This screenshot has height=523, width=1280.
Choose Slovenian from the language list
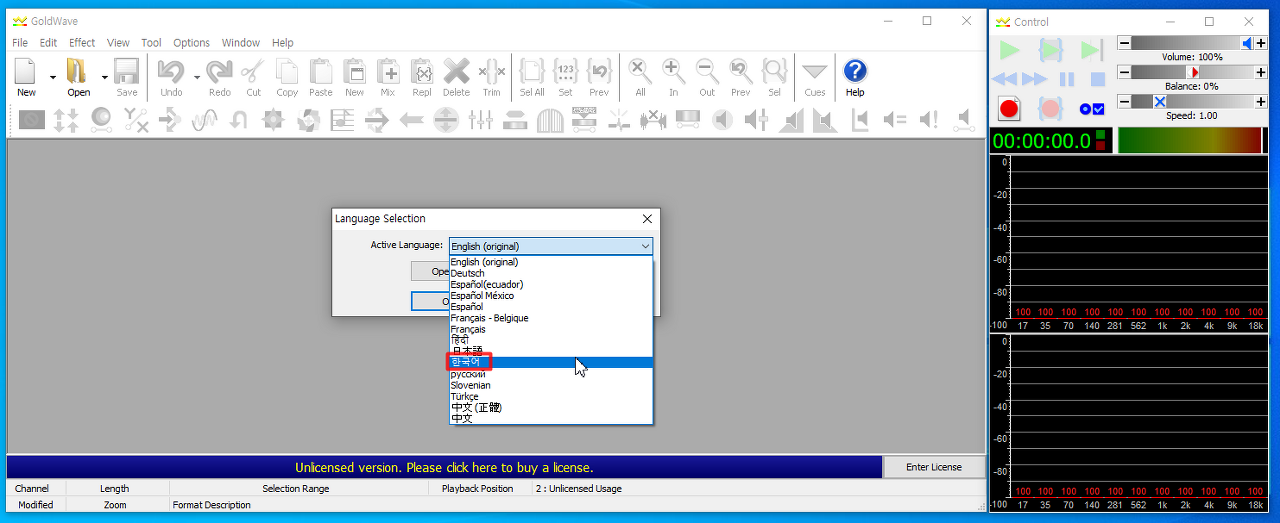tap(551, 385)
